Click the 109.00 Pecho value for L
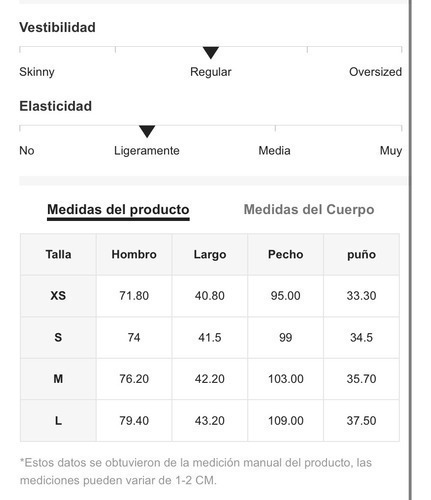 coord(286,421)
